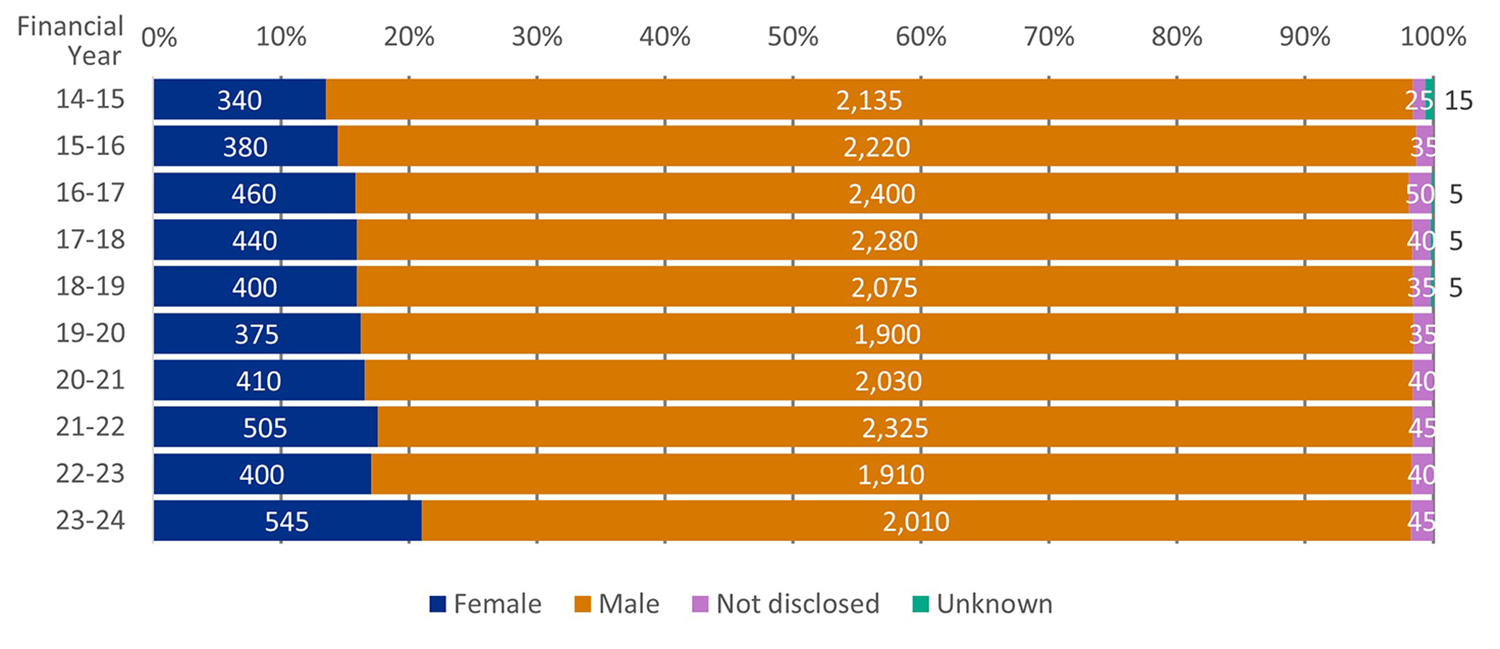Click the Financial Year axis title
Image resolution: width=1500 pixels, height=649 pixels.
tap(70, 39)
